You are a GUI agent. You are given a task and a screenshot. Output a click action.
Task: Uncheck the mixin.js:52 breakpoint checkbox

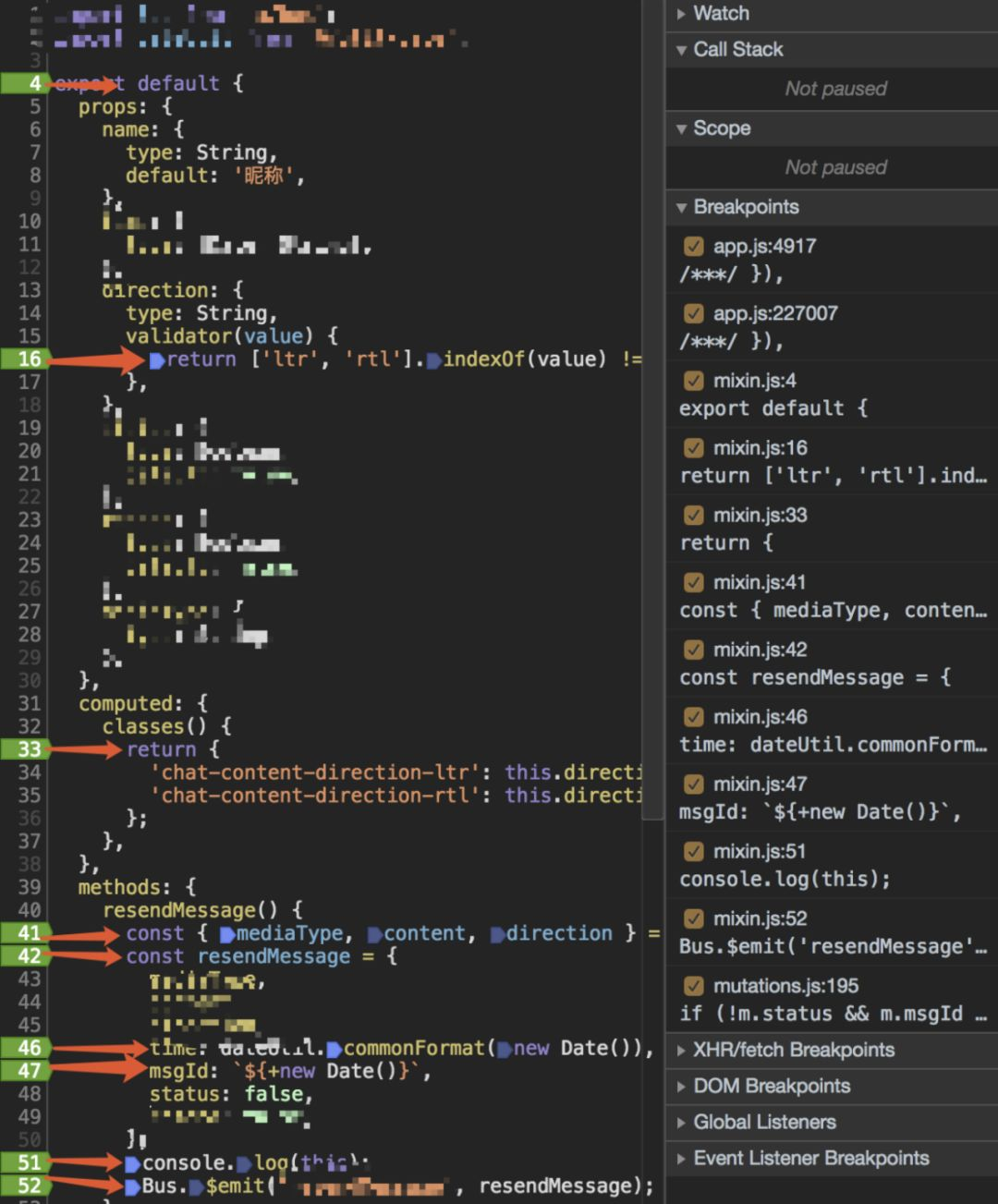[x=693, y=919]
